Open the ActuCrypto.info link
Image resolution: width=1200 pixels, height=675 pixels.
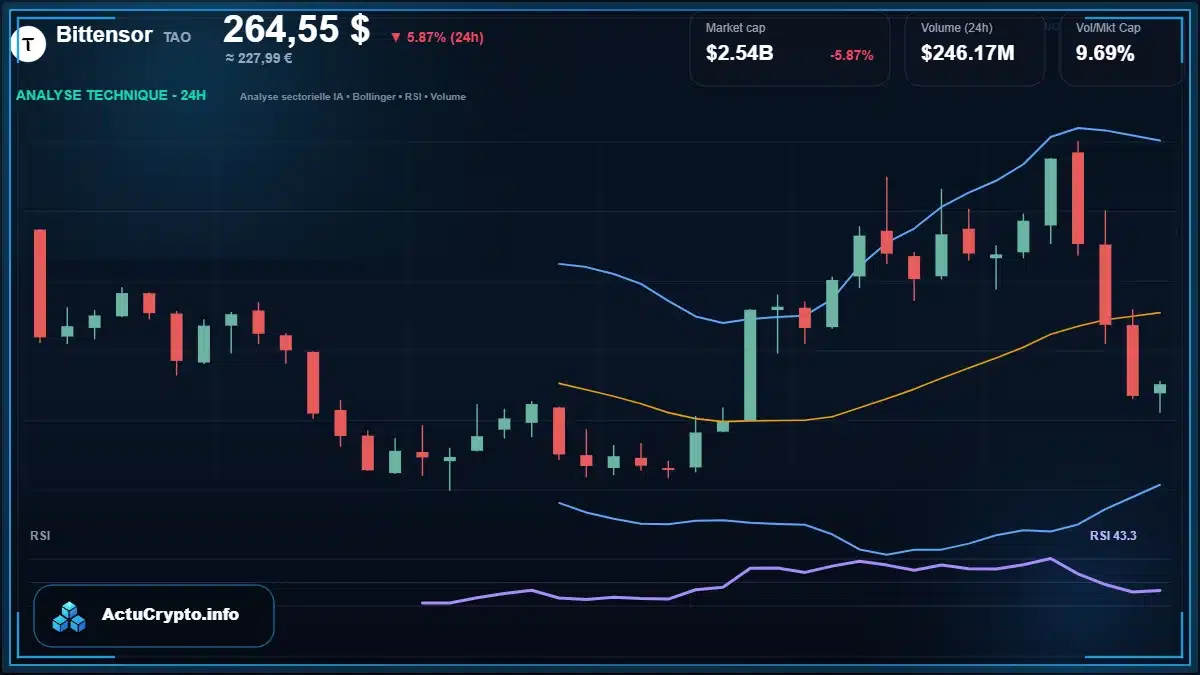click(170, 615)
